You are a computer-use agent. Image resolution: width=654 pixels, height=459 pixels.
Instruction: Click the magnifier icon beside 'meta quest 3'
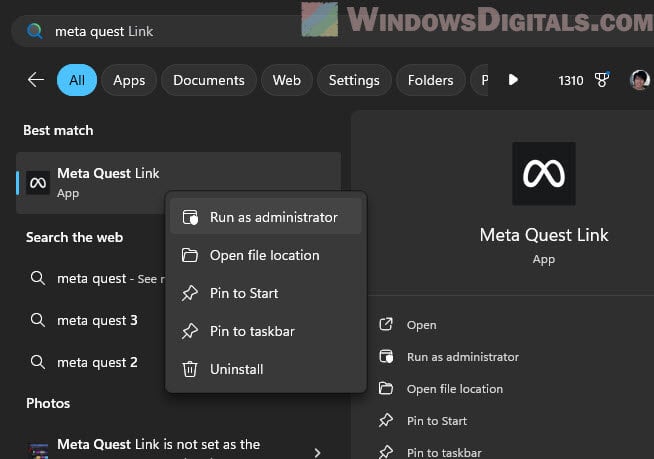(38, 320)
